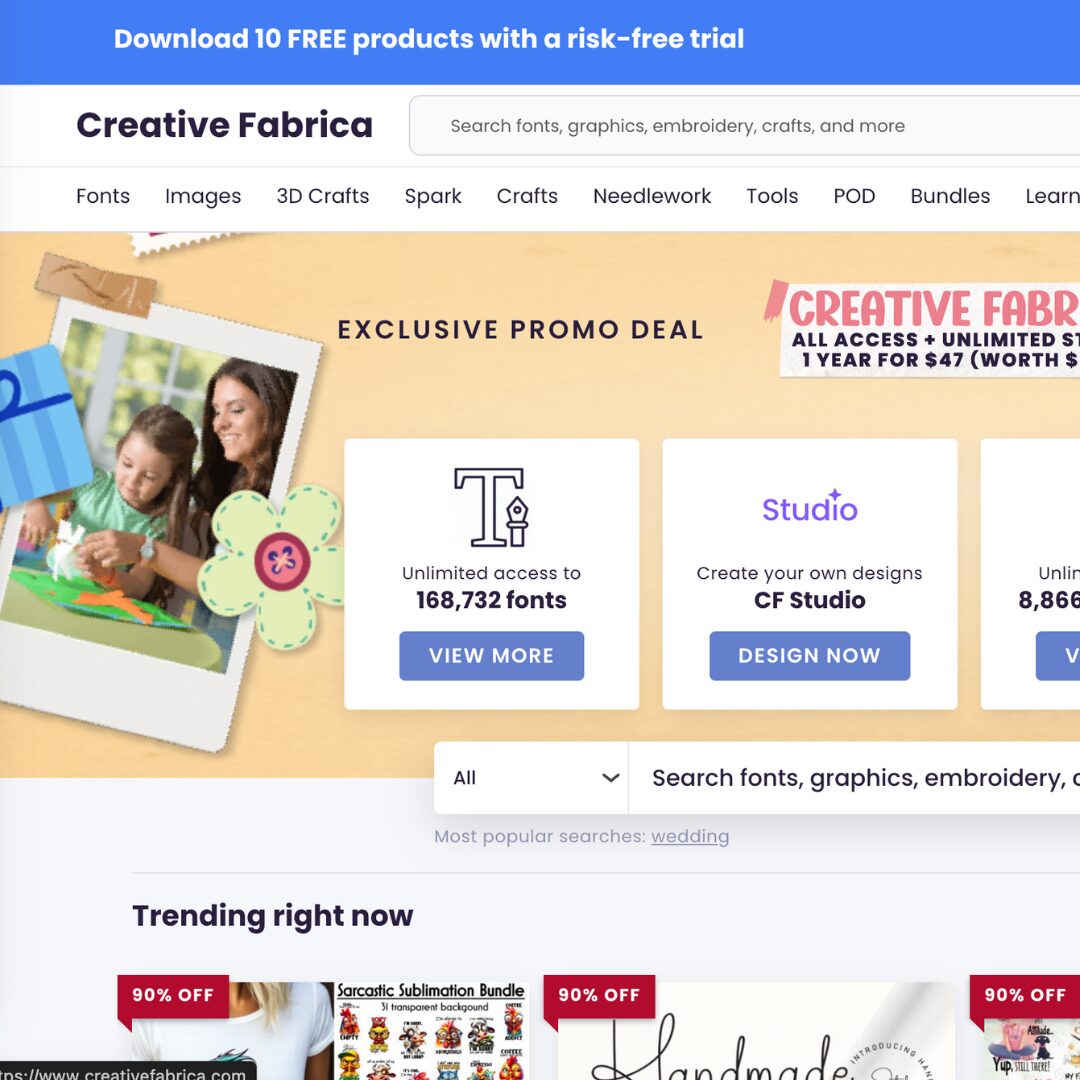Image resolution: width=1080 pixels, height=1080 pixels.
Task: Open the Fonts menu
Action: (x=103, y=196)
